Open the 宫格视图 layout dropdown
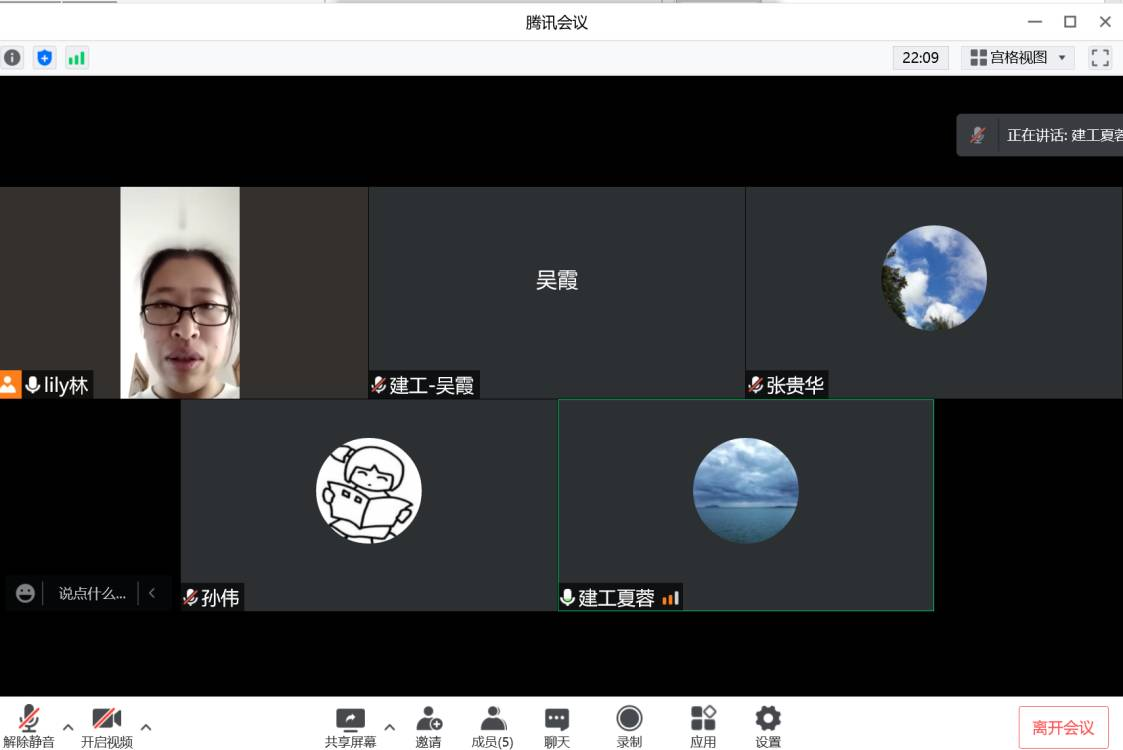Viewport: 1123px width, 750px height. [1018, 58]
